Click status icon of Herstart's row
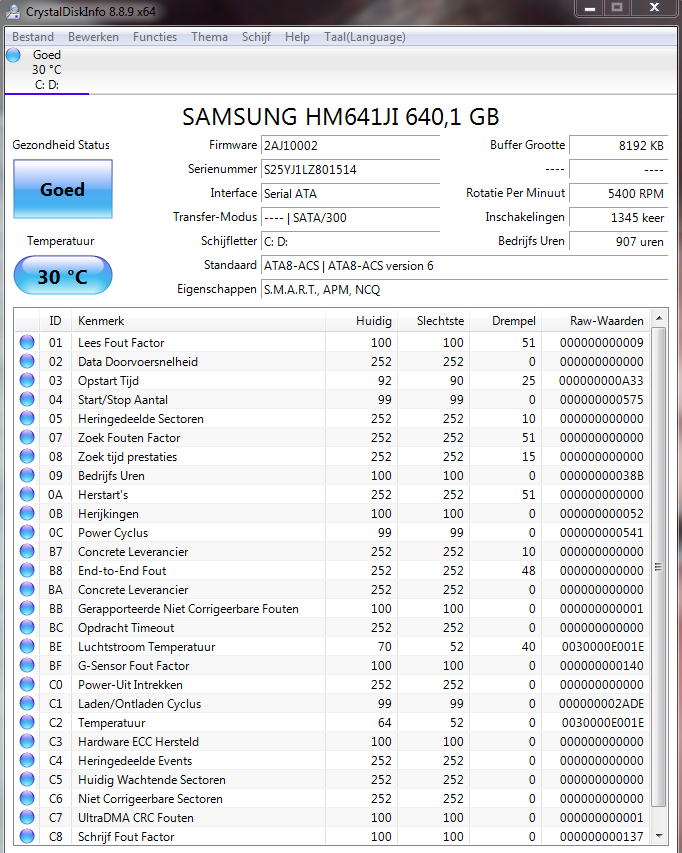Screen dimensions: 682x853 click(27, 495)
